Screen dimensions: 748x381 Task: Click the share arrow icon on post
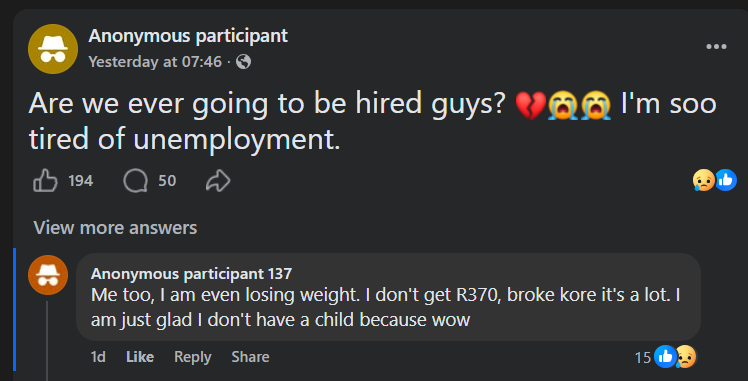click(x=218, y=181)
